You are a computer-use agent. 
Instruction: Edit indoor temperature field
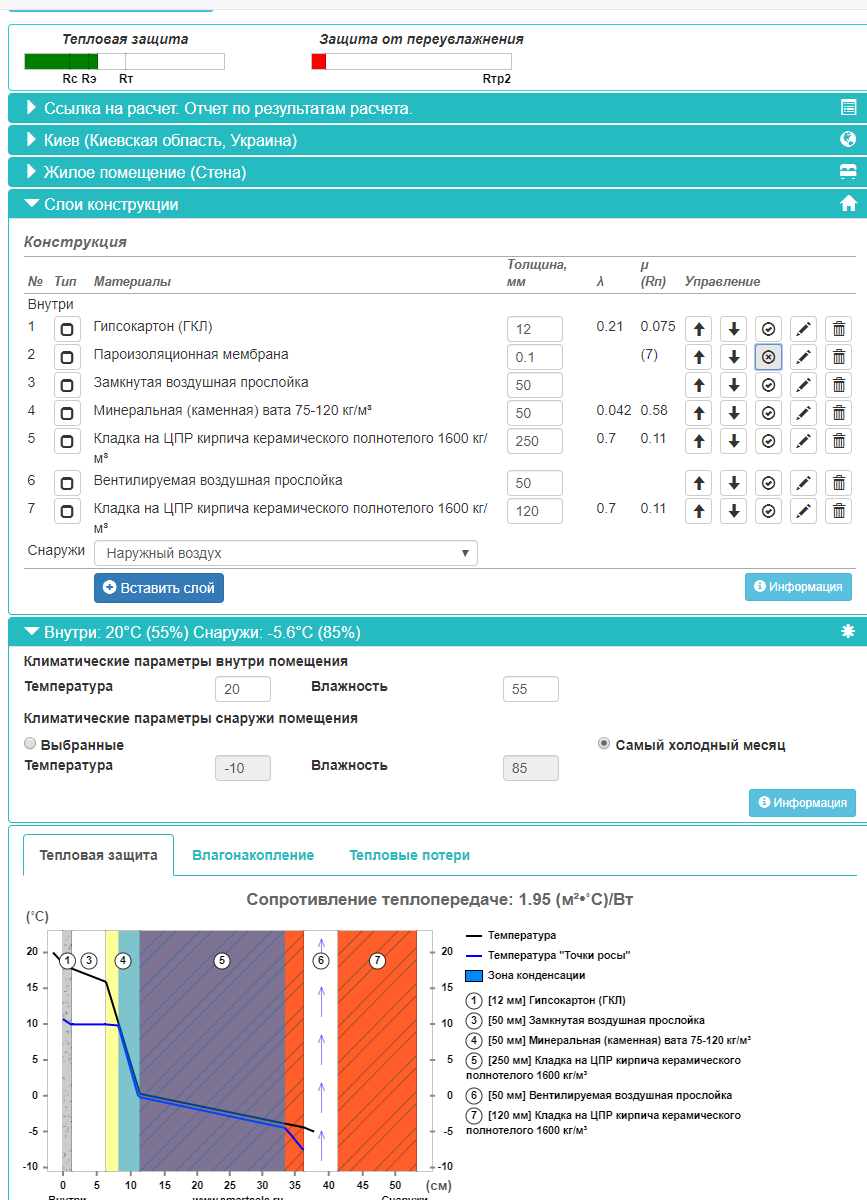(x=243, y=689)
